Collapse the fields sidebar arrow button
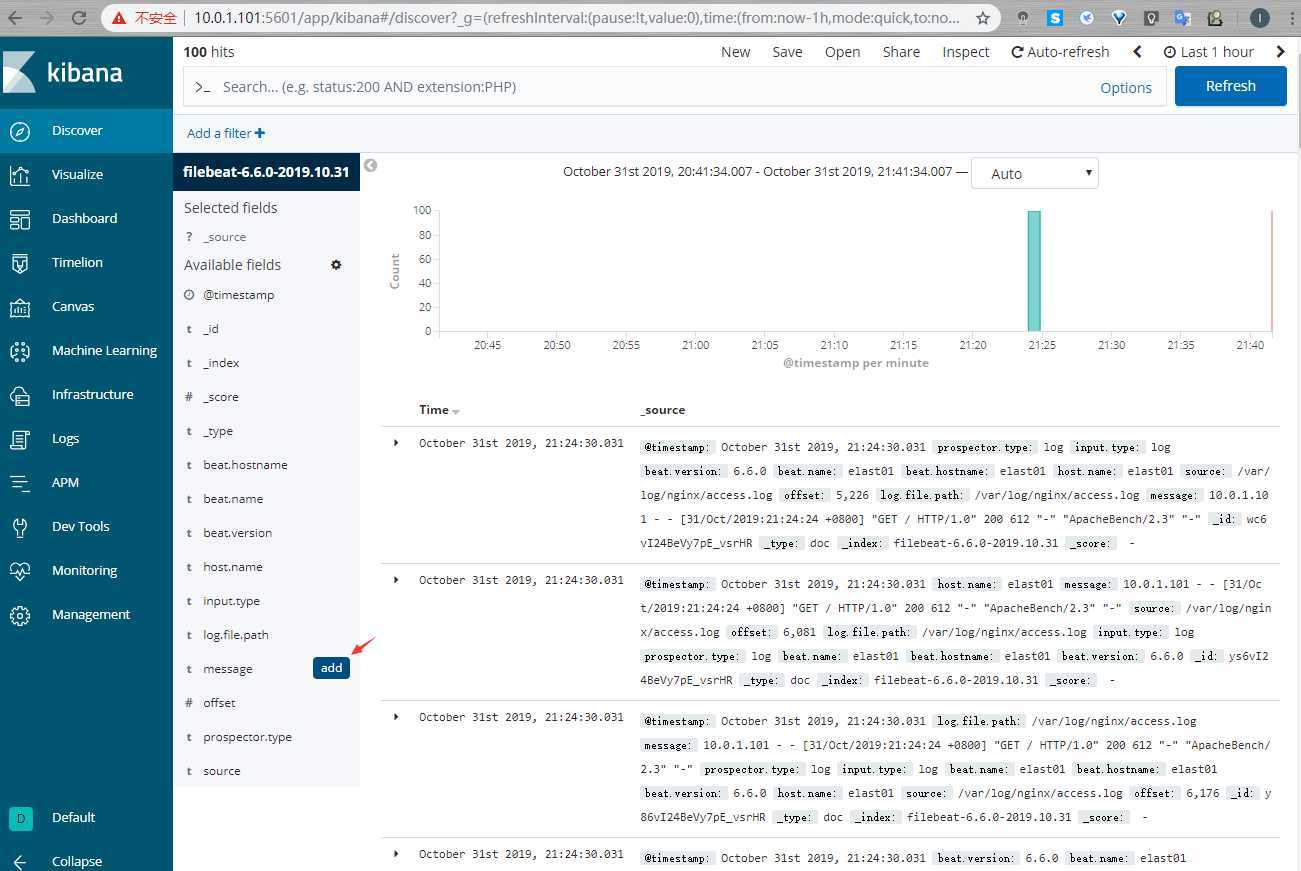The image size is (1301, 871). [370, 165]
